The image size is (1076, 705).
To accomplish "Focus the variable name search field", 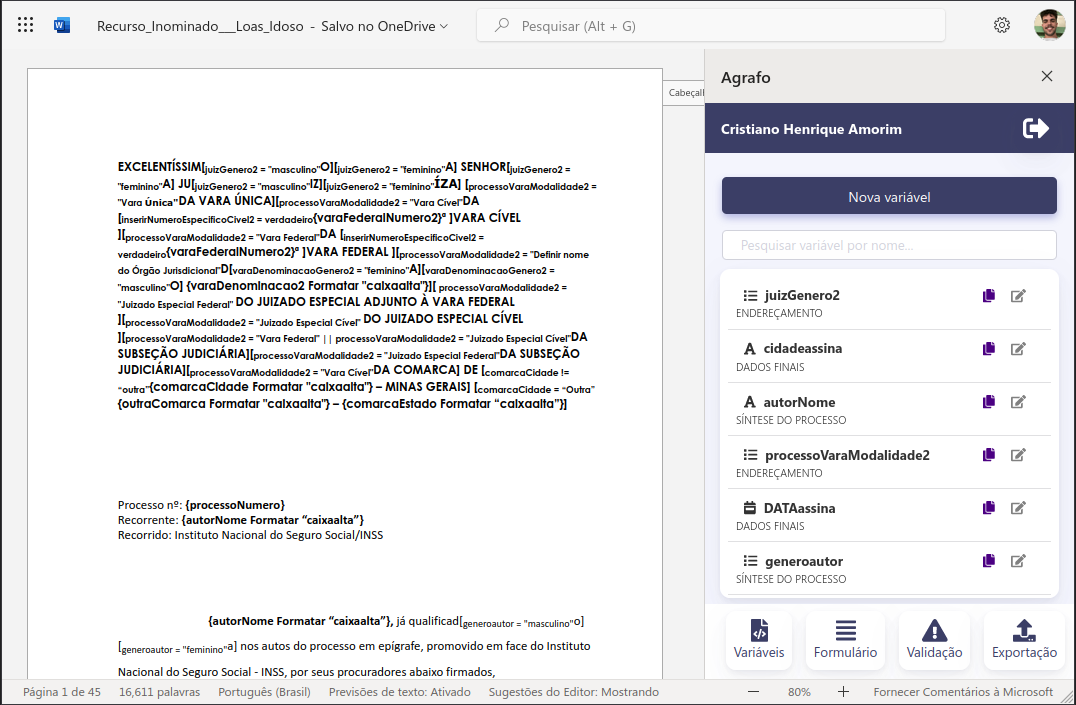I will tap(889, 245).
